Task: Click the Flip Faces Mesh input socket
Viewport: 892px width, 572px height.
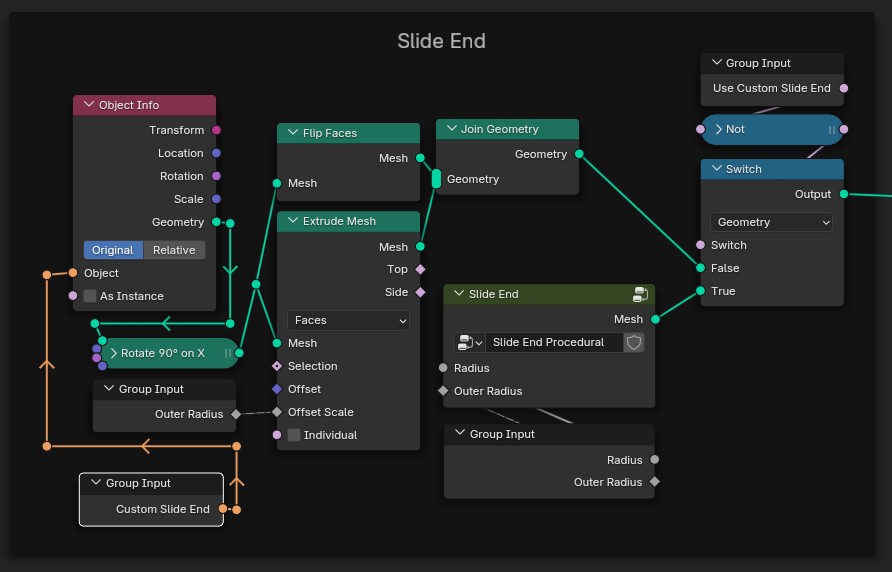Action: [x=276, y=183]
